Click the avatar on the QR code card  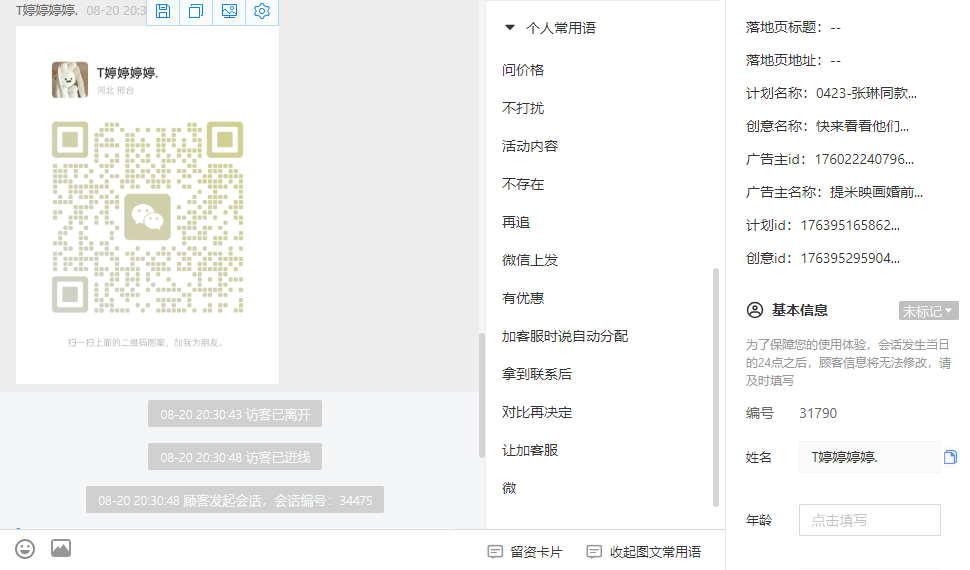(70, 80)
